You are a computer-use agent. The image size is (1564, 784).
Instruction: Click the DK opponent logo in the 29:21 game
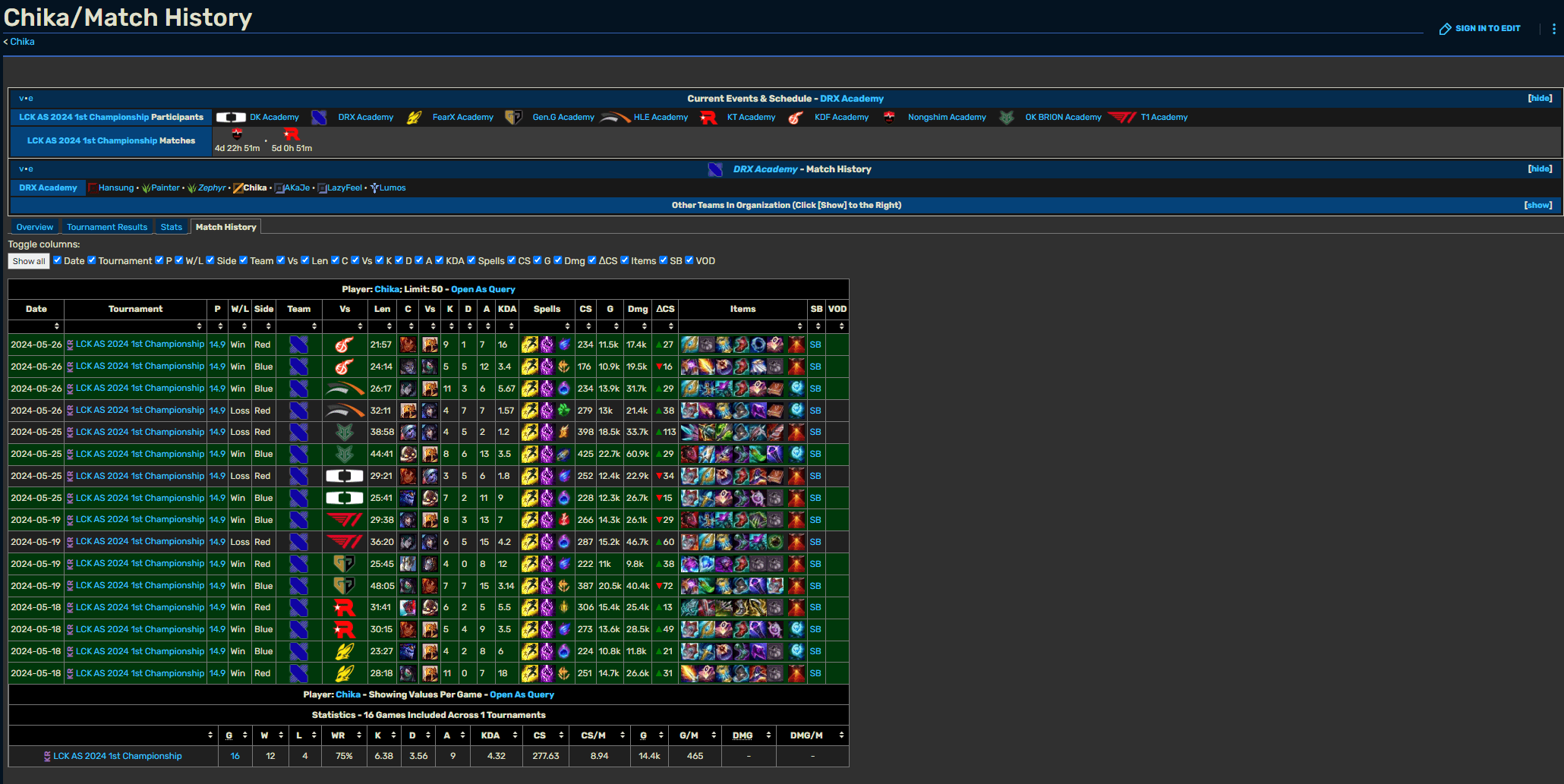tap(345, 476)
